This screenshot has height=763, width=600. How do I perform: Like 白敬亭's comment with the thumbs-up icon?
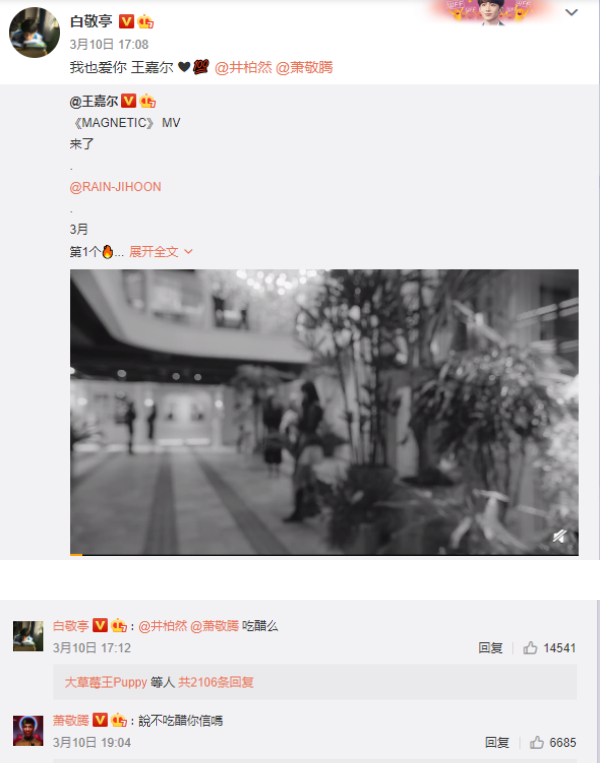pos(530,648)
